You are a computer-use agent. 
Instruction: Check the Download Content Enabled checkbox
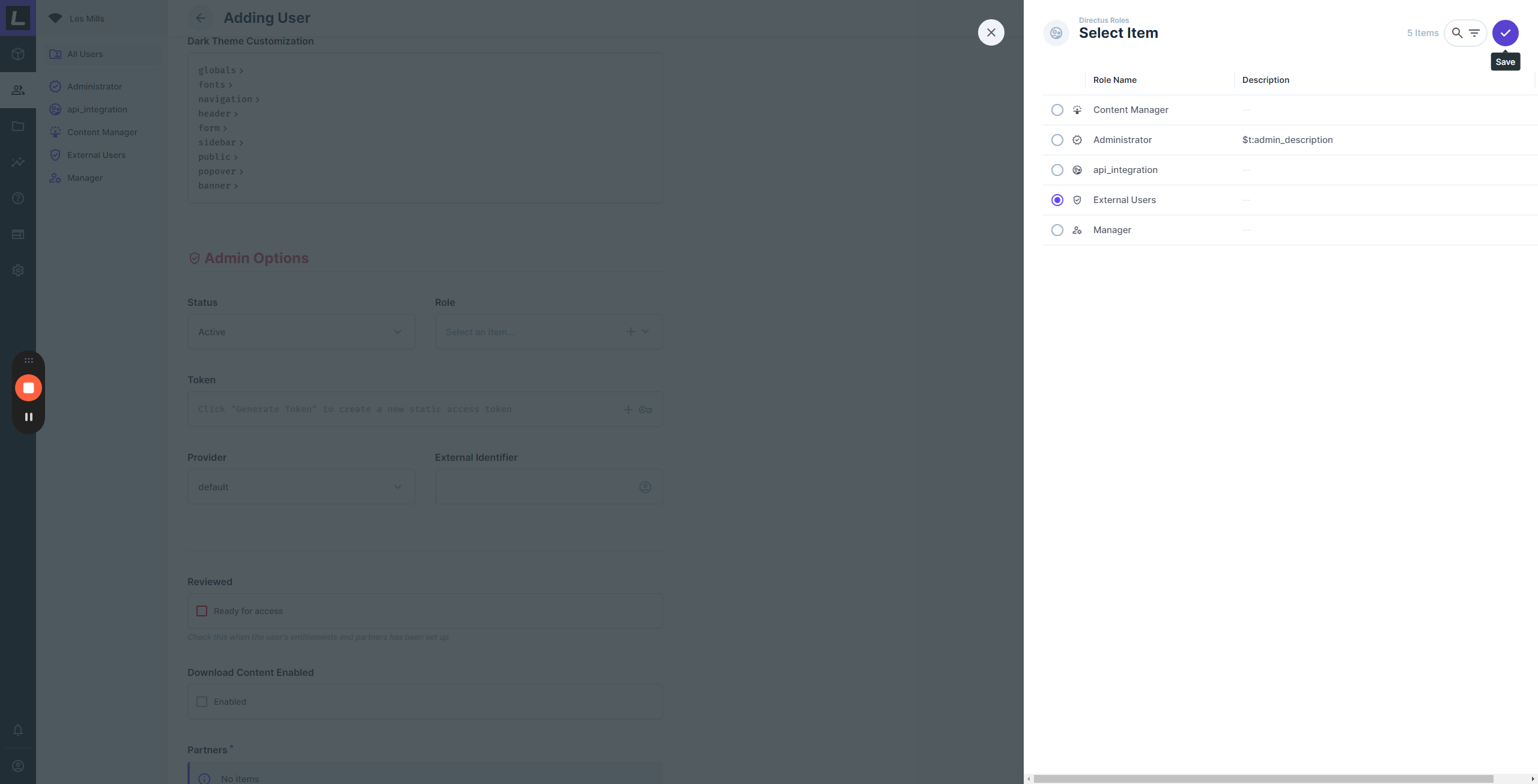(202, 702)
